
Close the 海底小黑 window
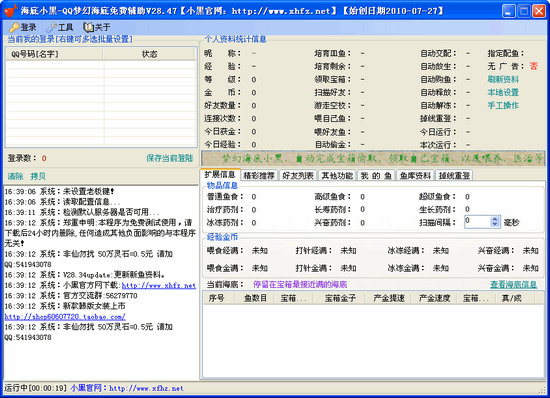click(x=539, y=11)
